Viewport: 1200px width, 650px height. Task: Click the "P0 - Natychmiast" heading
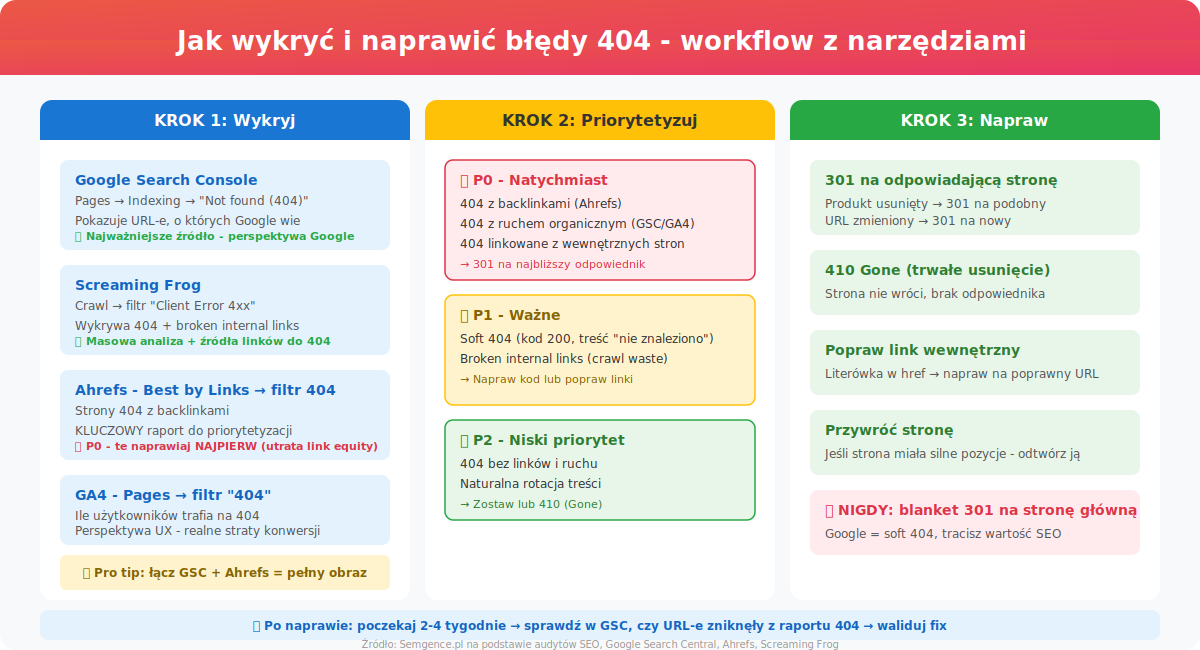534,180
